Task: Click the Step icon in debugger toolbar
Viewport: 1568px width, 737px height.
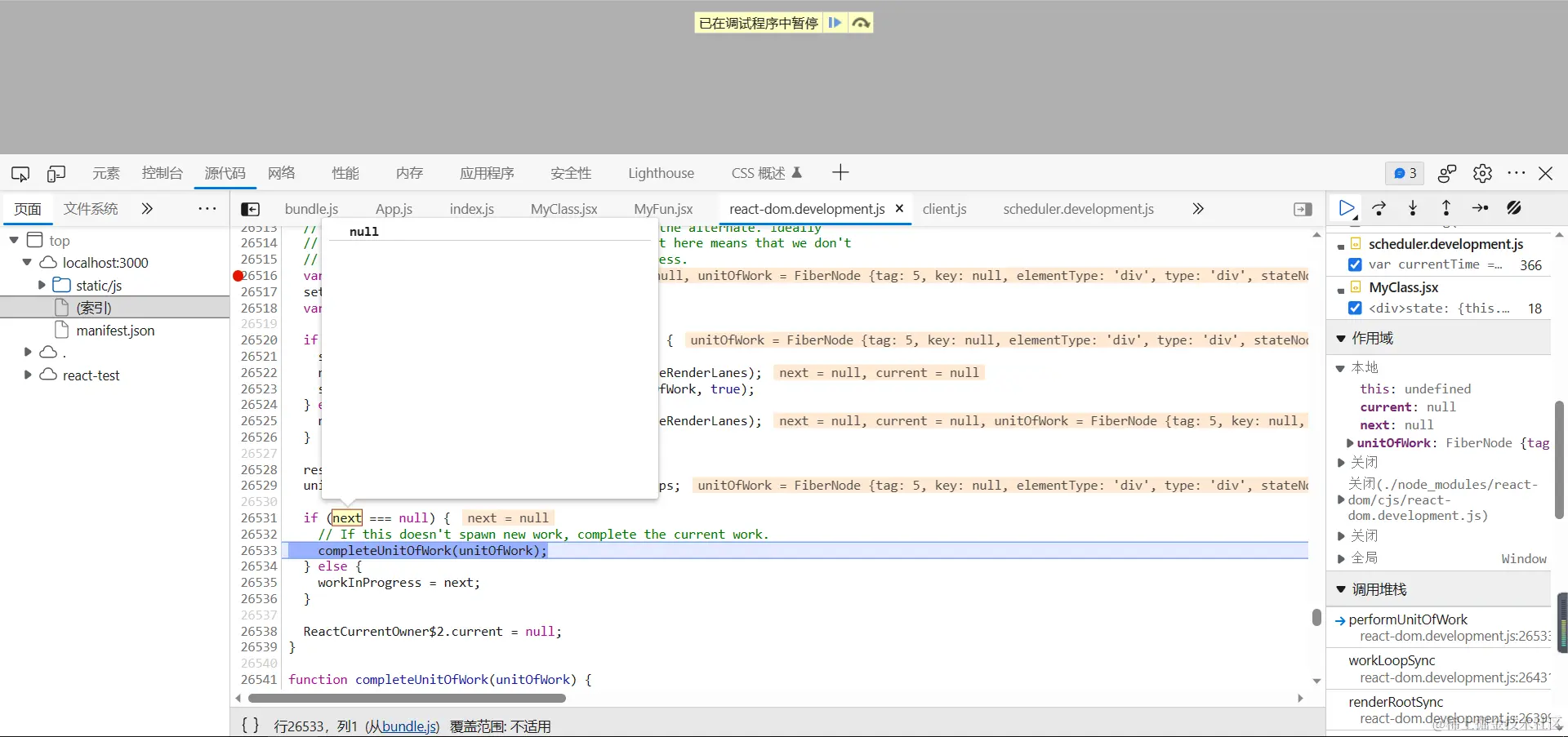Action: 1480,209
